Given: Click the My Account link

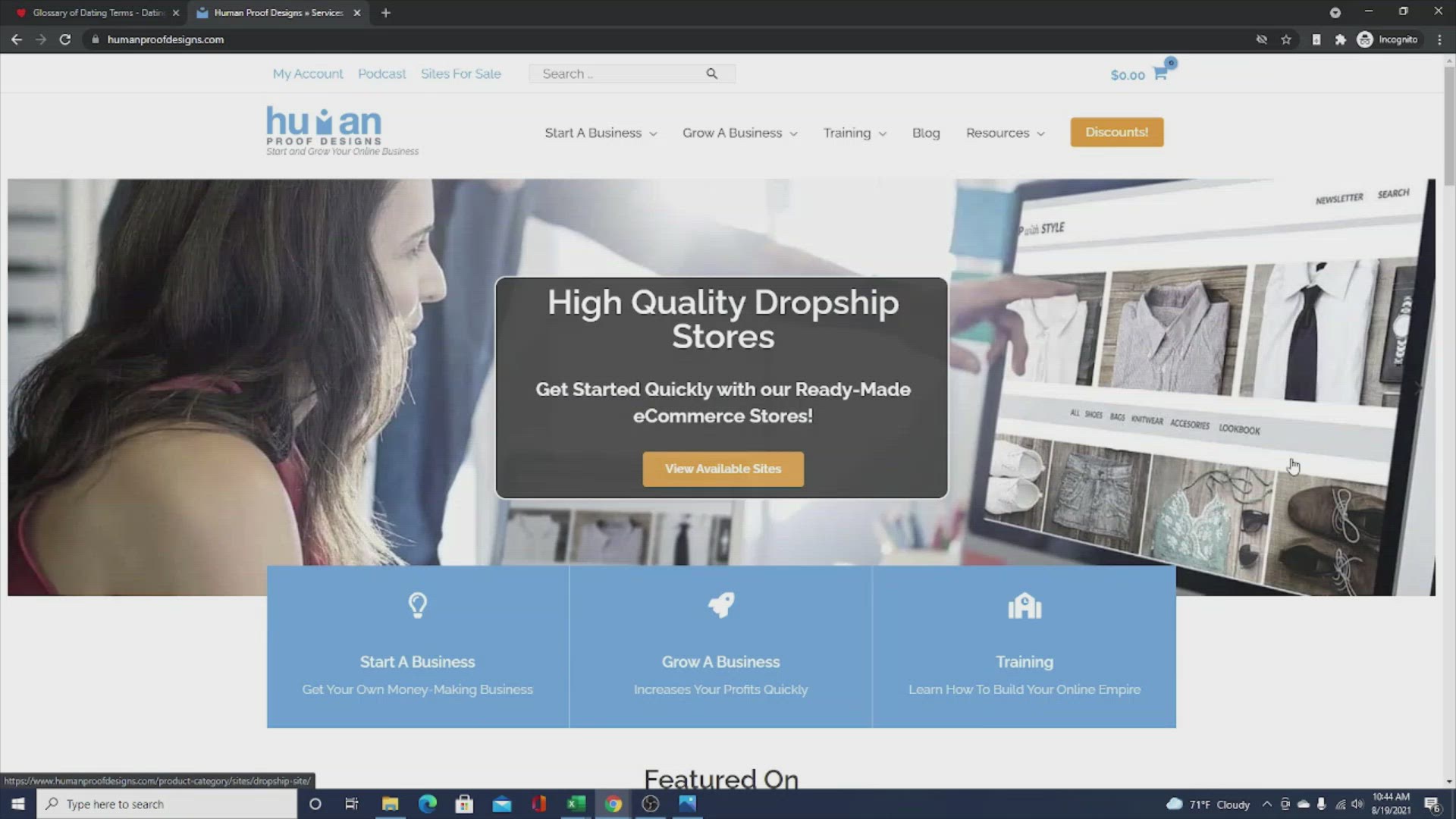Looking at the screenshot, I should click(x=307, y=73).
